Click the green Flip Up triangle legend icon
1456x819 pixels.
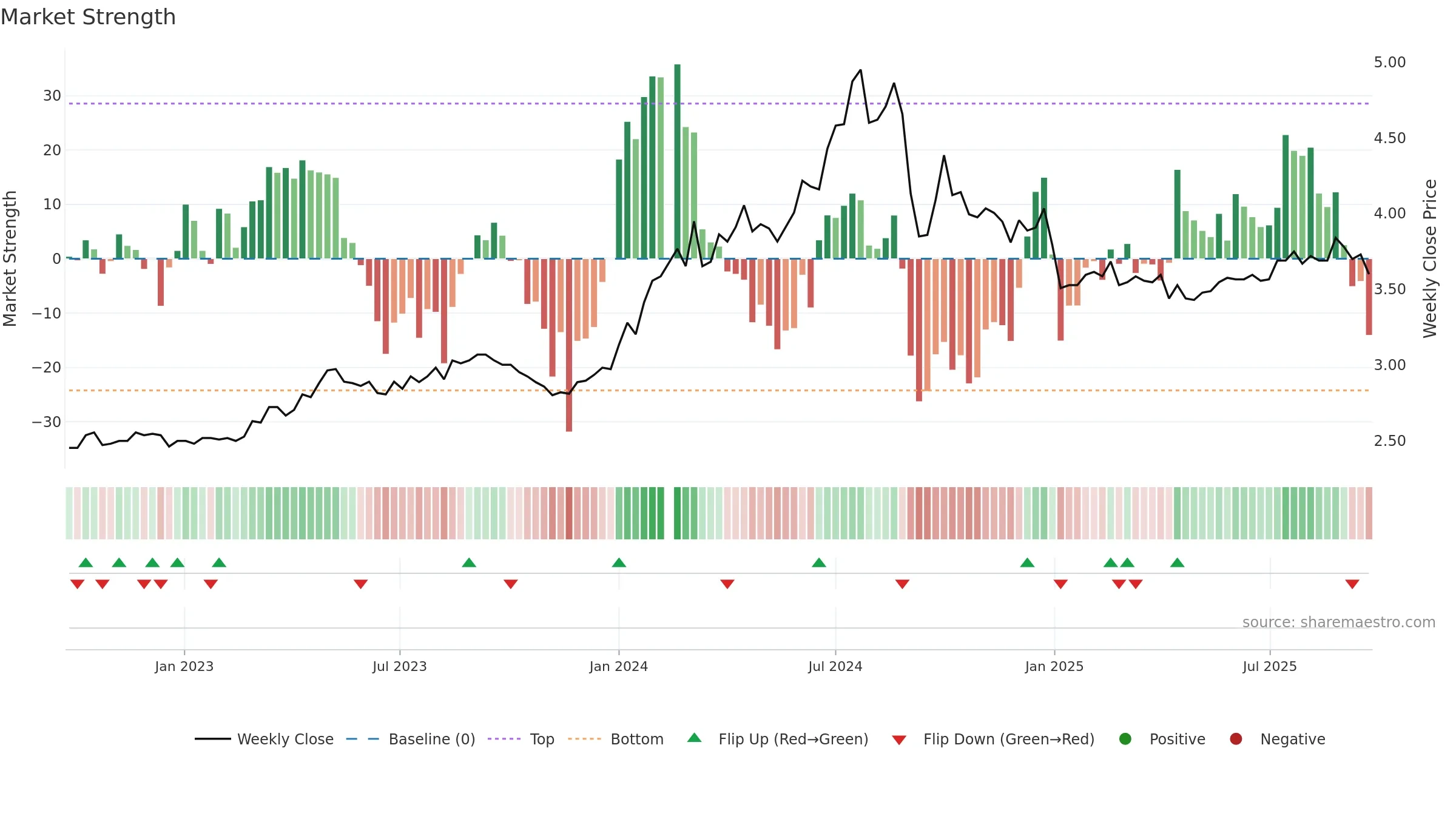click(x=695, y=738)
